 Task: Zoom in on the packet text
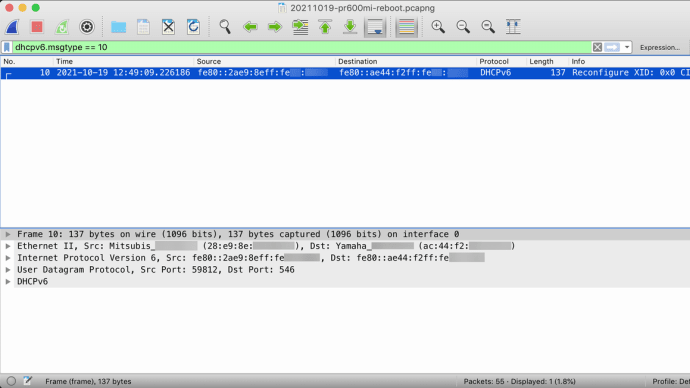(x=438, y=27)
